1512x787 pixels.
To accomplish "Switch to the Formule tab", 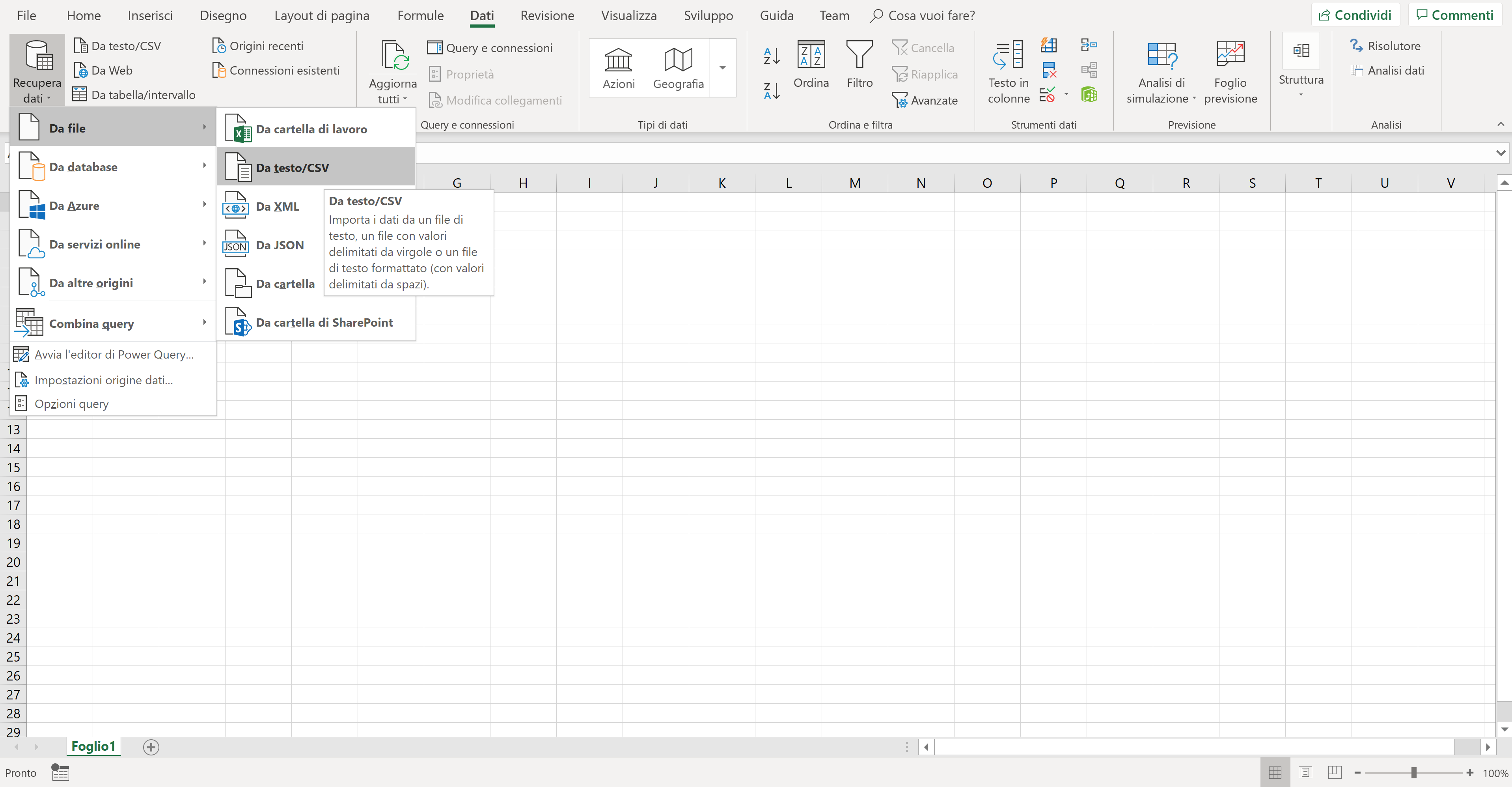I will point(420,15).
